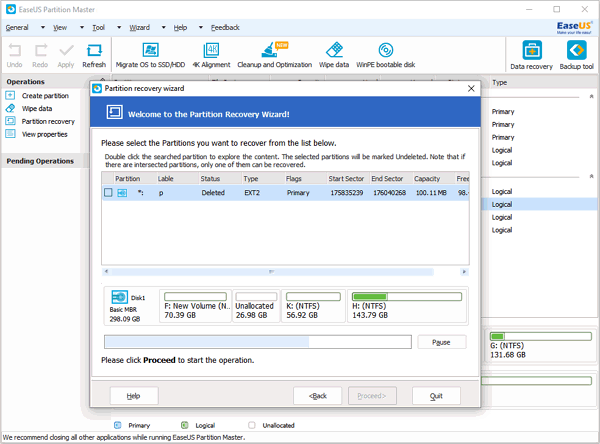This screenshot has height=444, width=600.
Task: Open the Feedback menu item
Action: pyautogui.click(x=225, y=28)
